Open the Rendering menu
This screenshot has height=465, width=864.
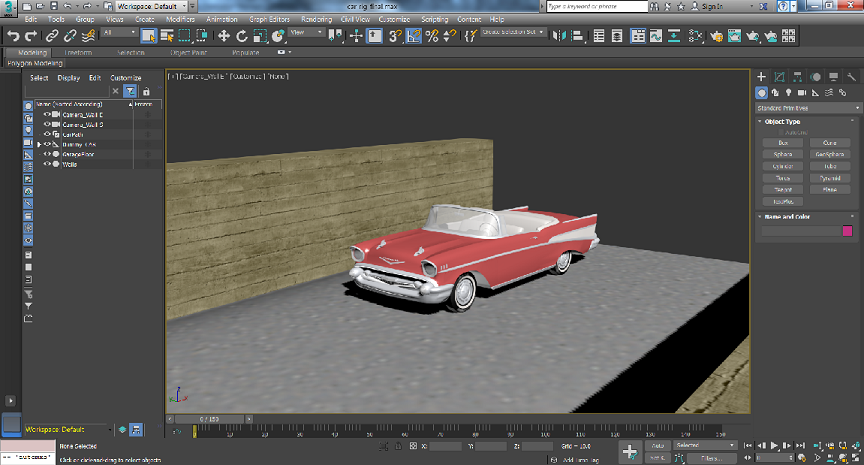pyautogui.click(x=316, y=19)
